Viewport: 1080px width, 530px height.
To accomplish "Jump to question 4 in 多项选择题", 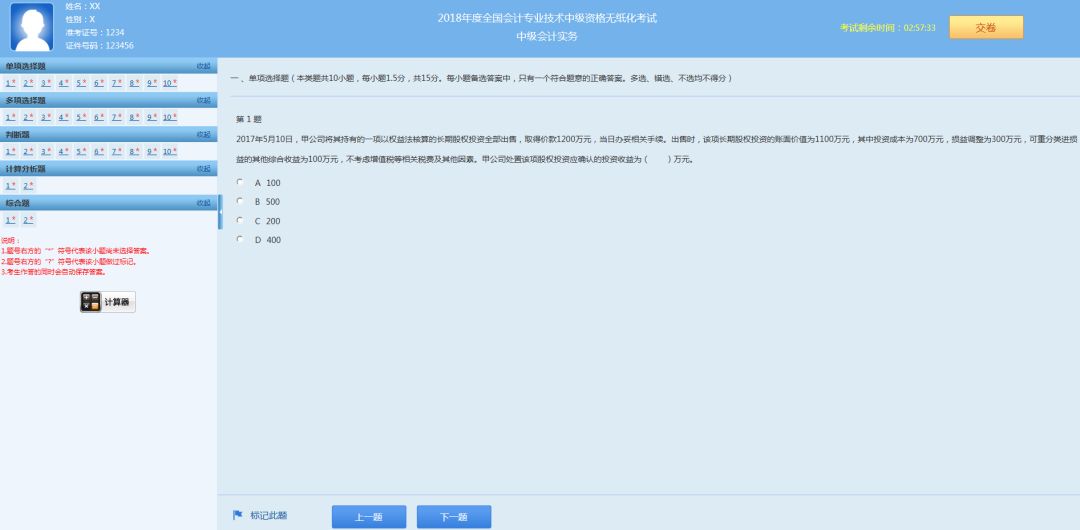I will pyautogui.click(x=63, y=117).
